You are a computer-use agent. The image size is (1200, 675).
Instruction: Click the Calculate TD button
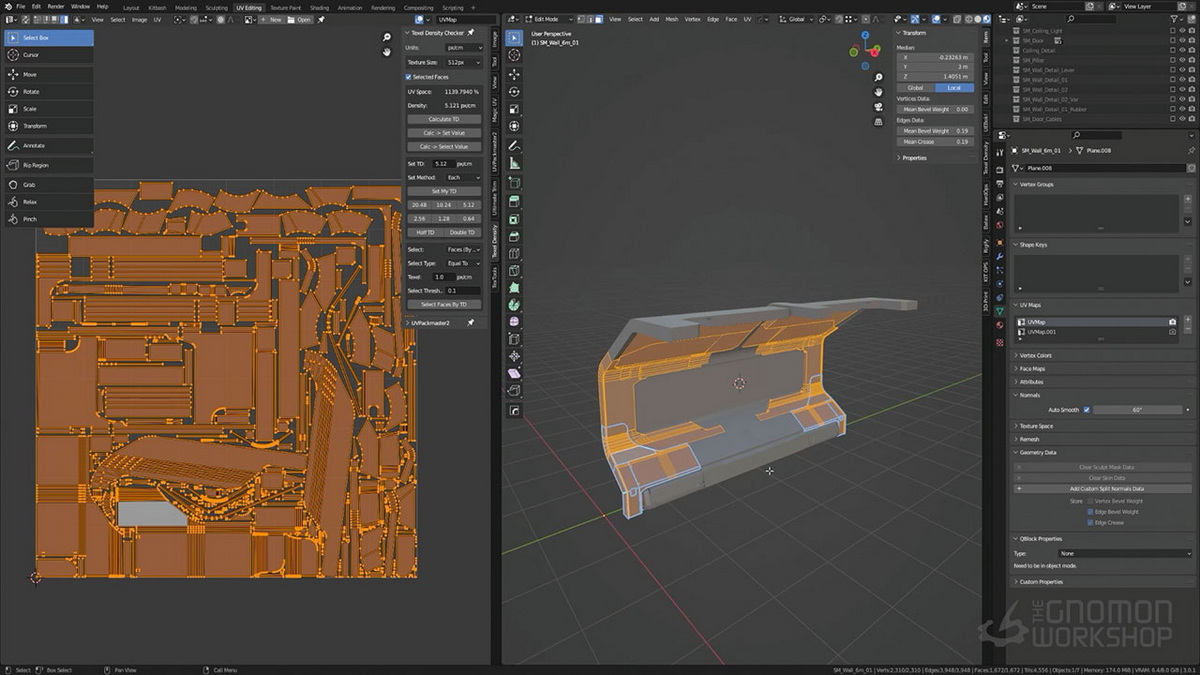444,119
